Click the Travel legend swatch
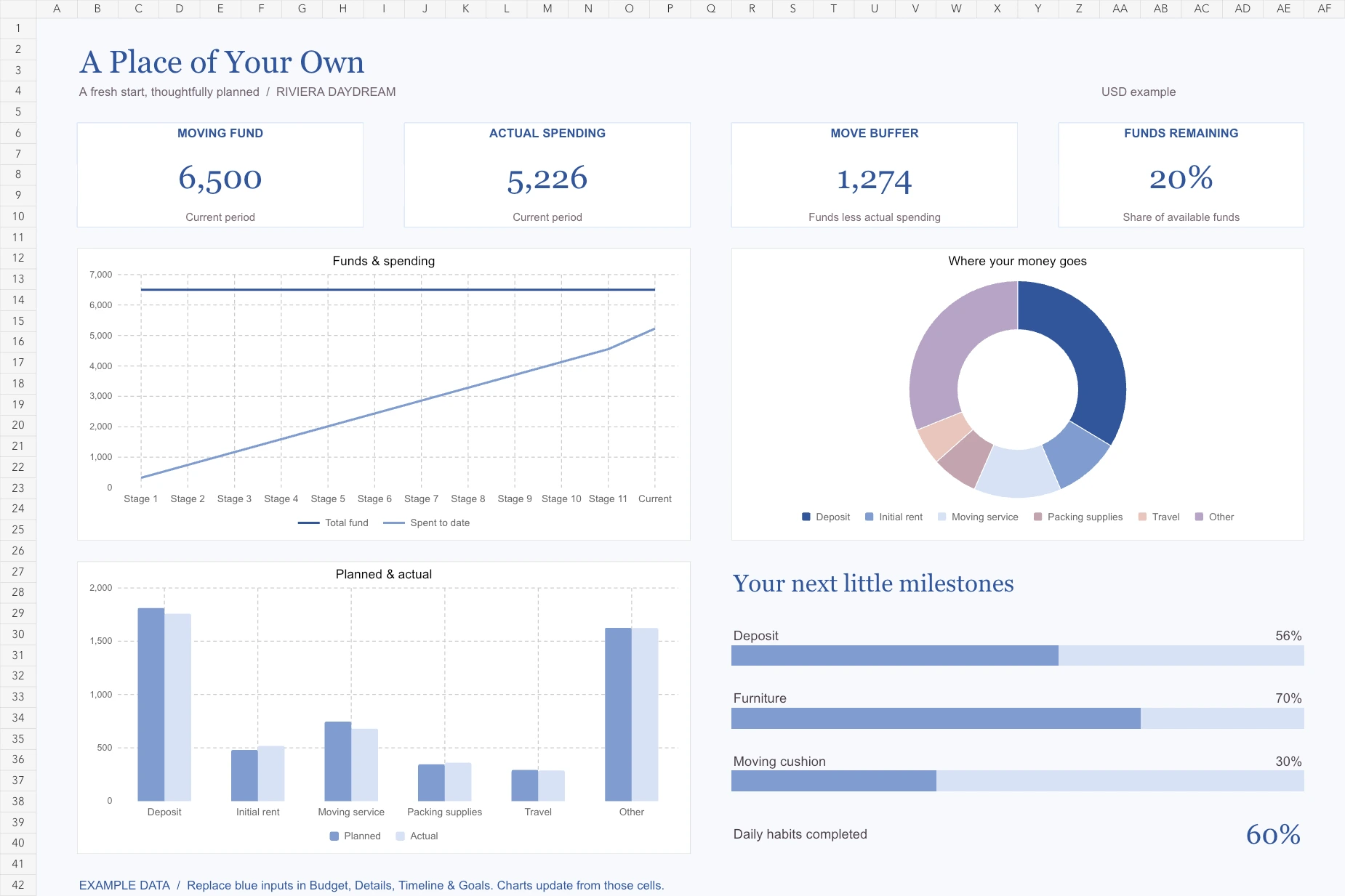The height and width of the screenshot is (896, 1345). pos(1142,517)
